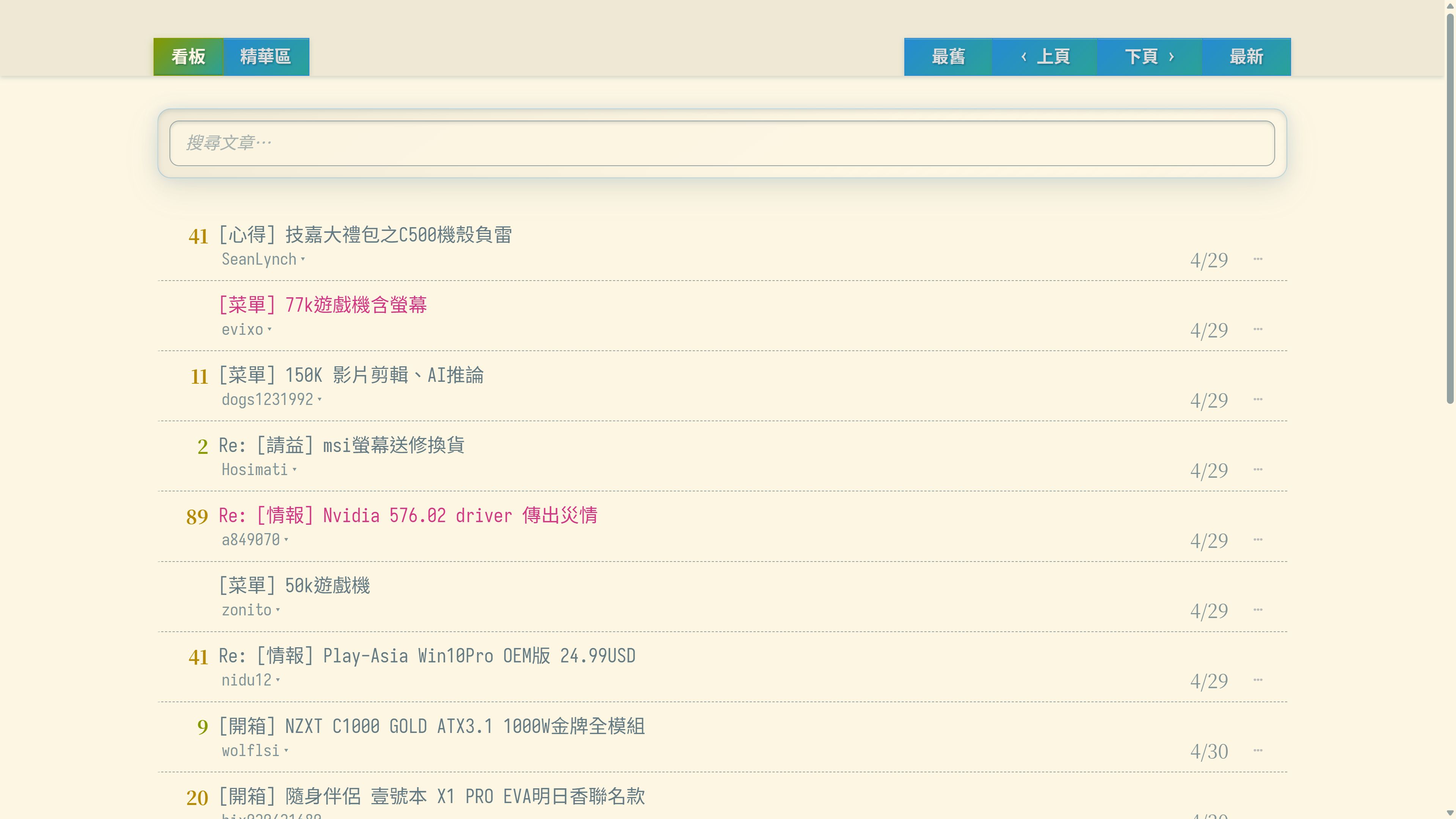
Task: Open post 技嘉大禮包之C500機殼負雷
Action: [x=365, y=235]
